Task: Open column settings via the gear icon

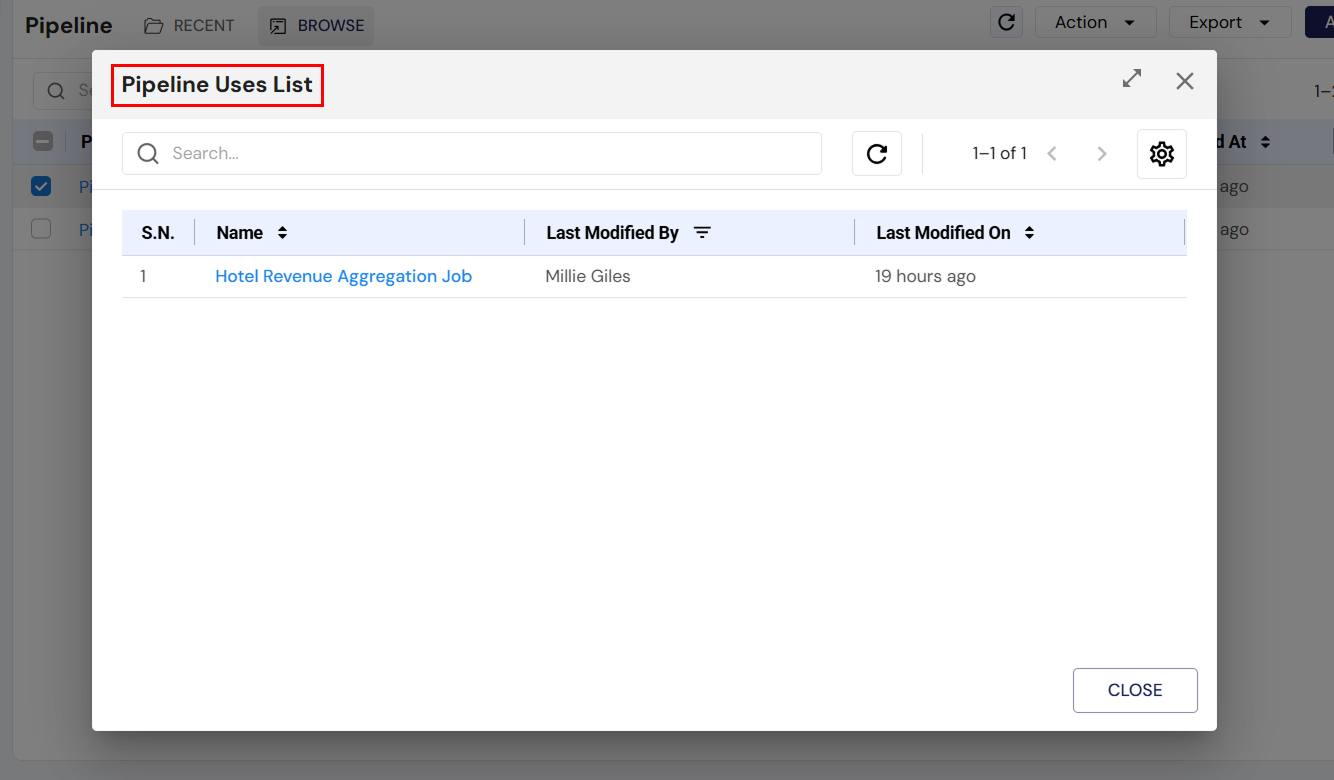Action: 1161,153
